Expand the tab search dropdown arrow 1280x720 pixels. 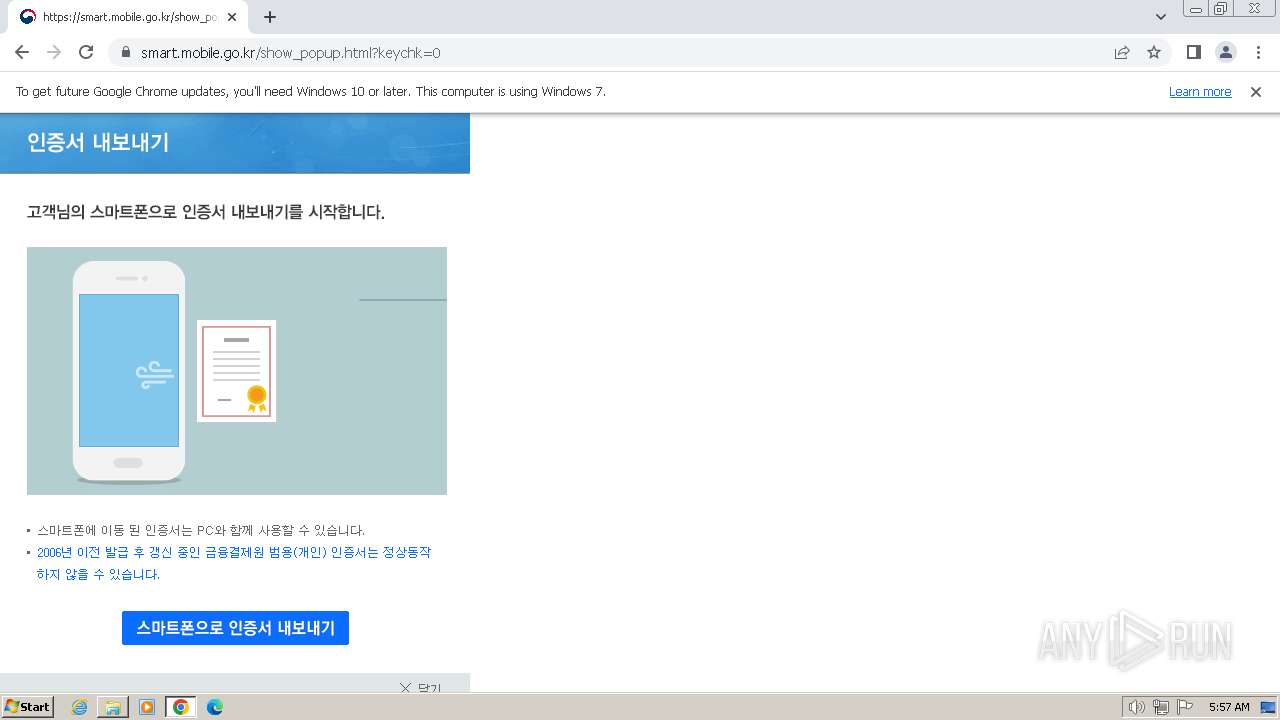click(1161, 17)
